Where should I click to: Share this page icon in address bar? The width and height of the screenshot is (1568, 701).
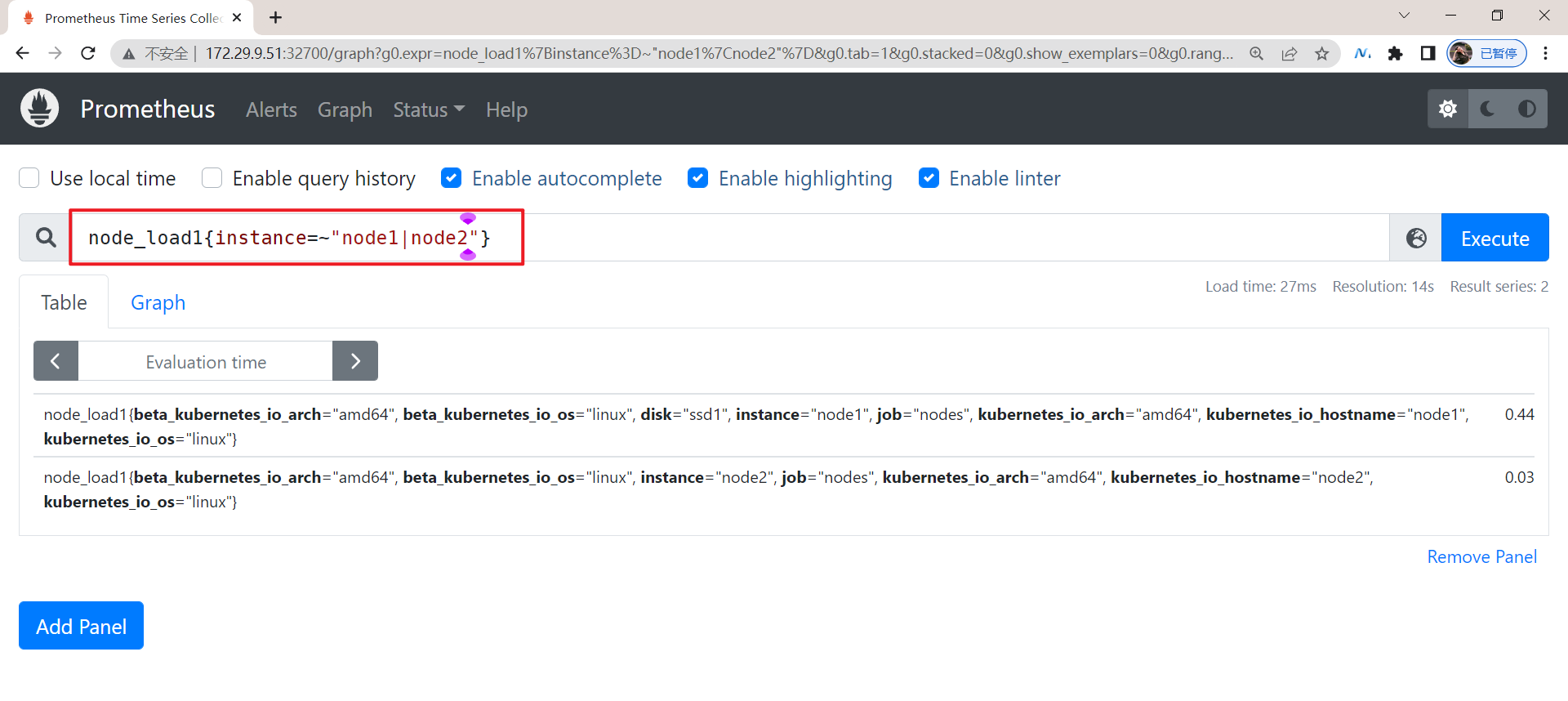point(1290,53)
